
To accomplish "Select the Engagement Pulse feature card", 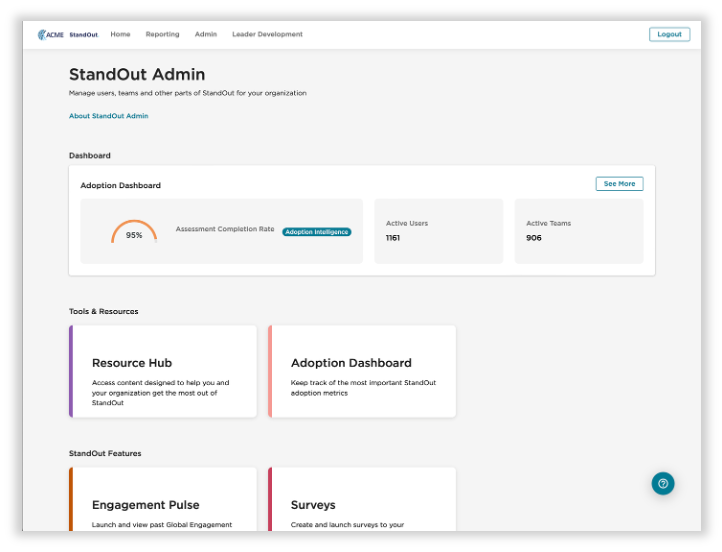I will [163, 500].
